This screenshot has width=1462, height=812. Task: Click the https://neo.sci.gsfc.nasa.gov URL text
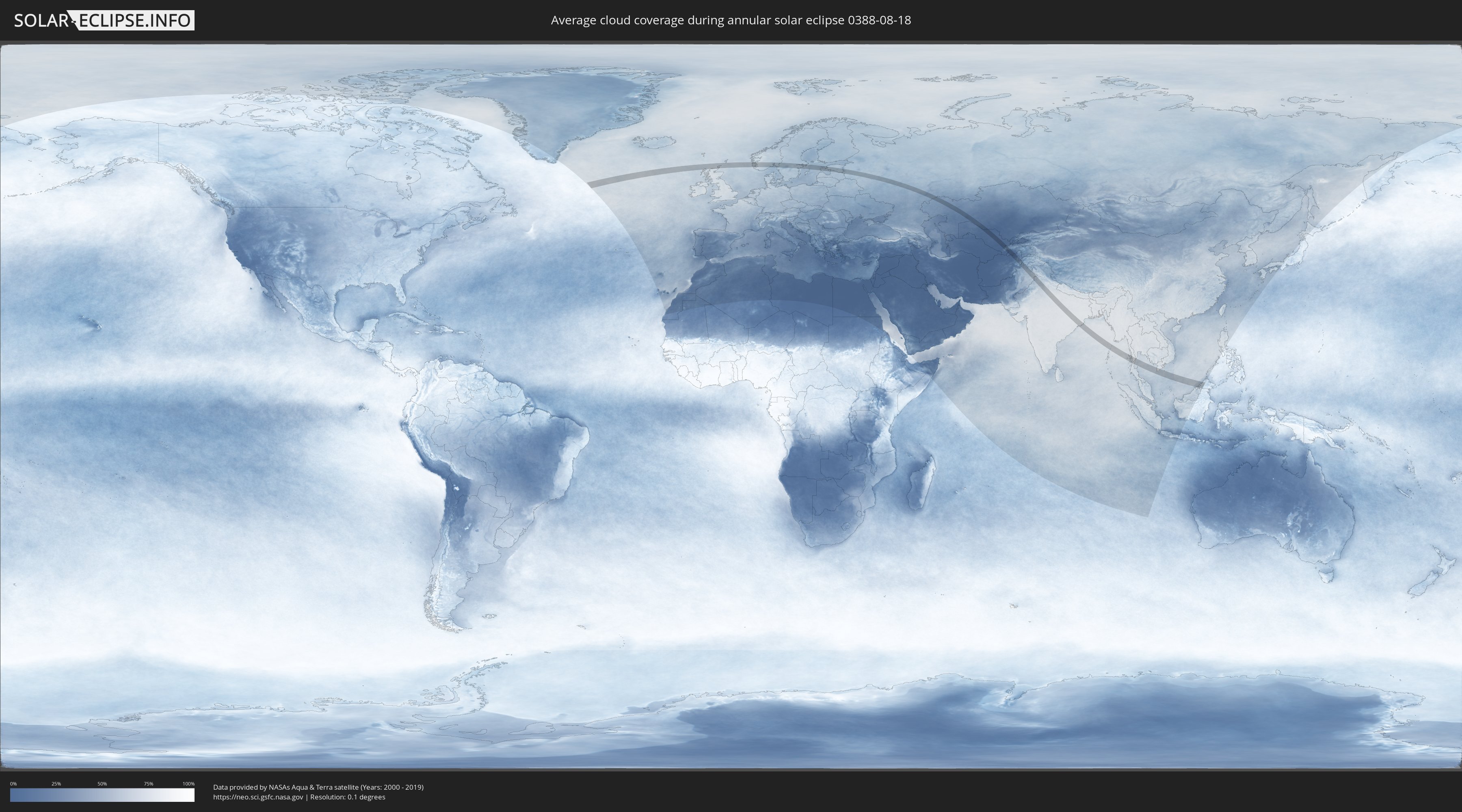258,797
